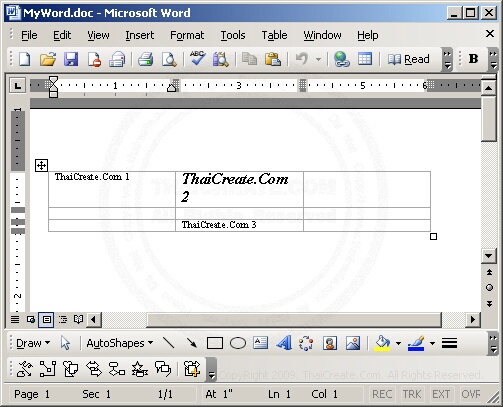Screen dimensions: 503x407
Task: Insert Picture from file
Action: click(353, 343)
